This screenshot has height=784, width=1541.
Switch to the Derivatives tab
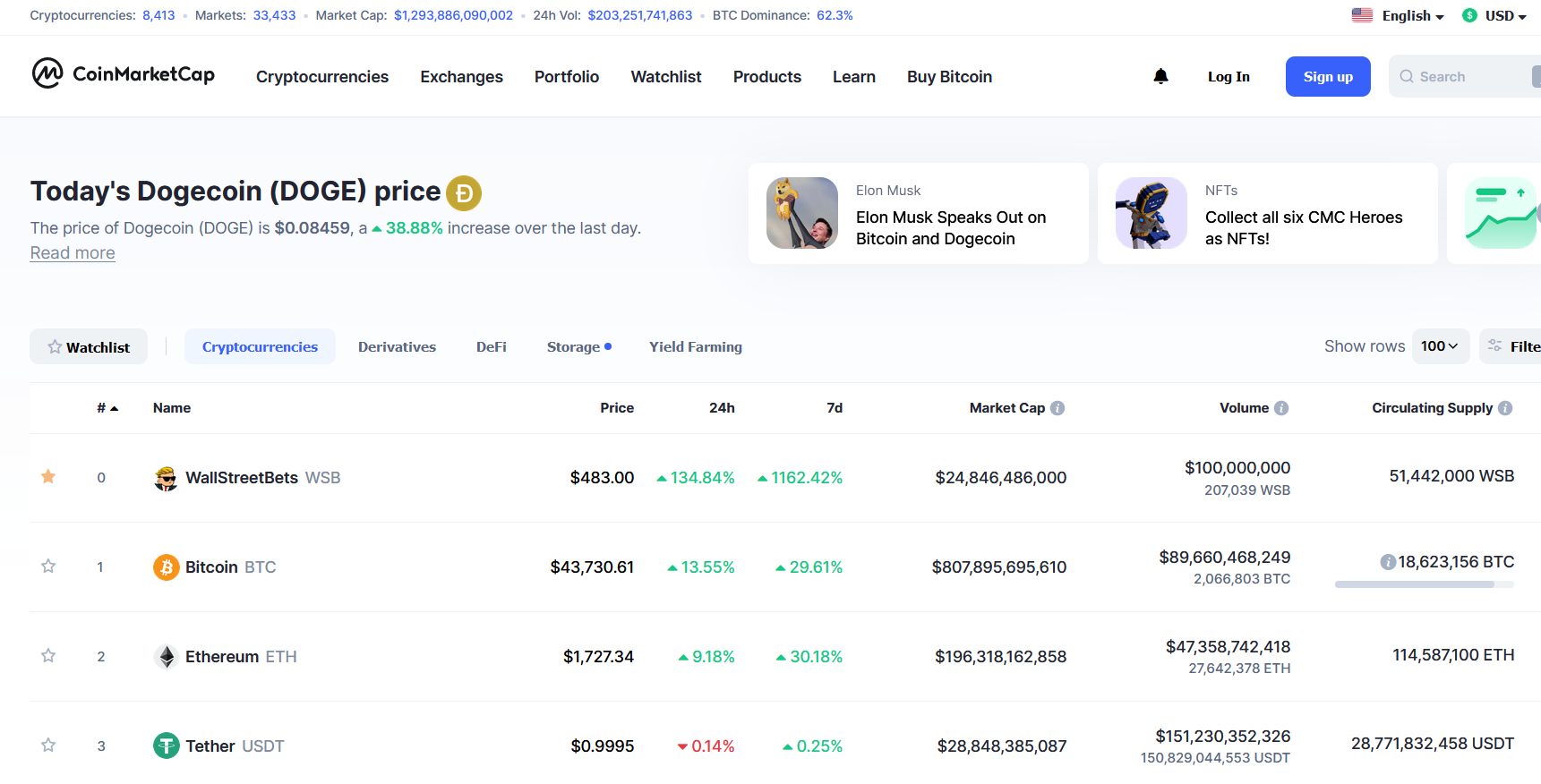397,346
